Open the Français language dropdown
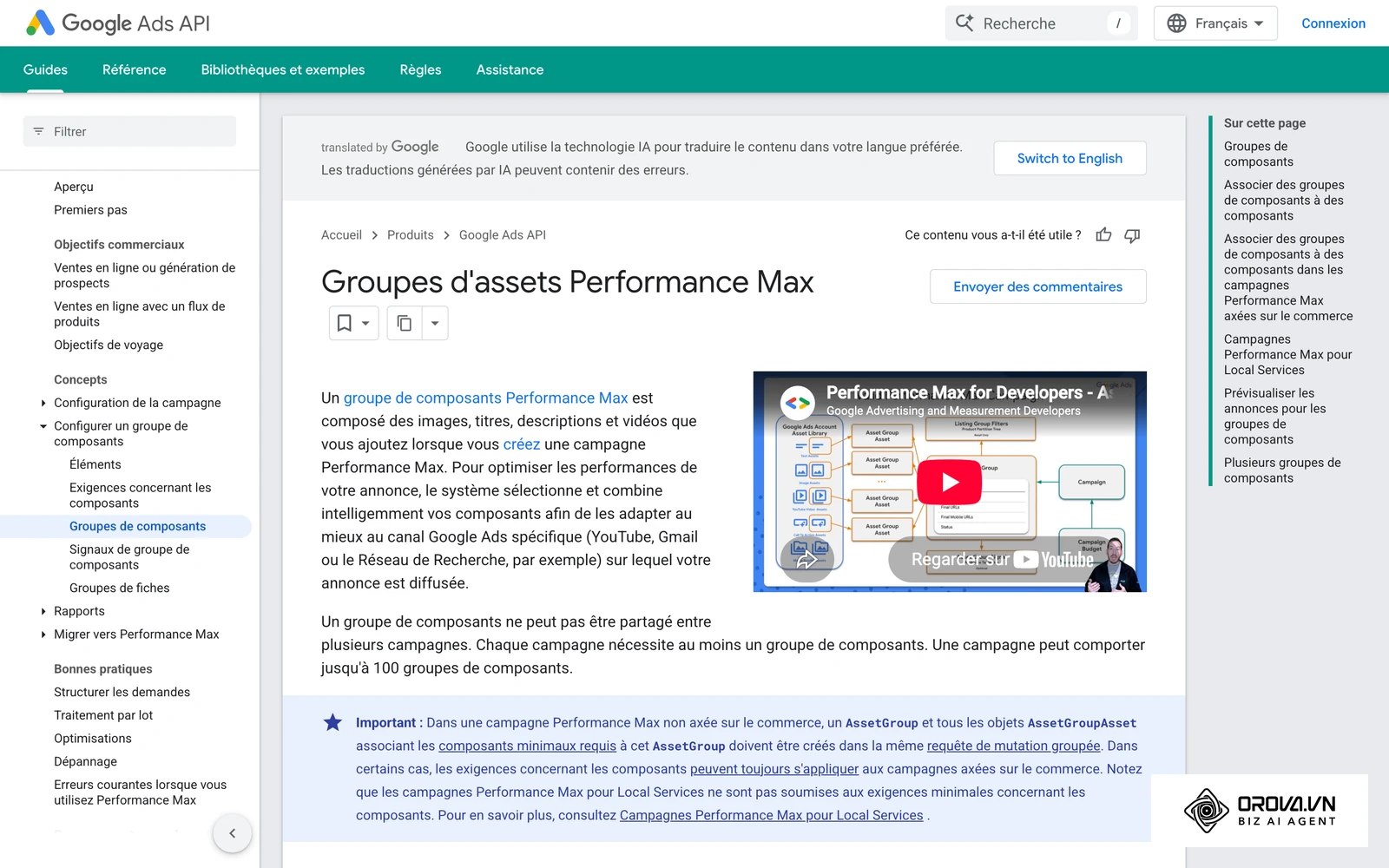This screenshot has height=868, width=1389. click(1215, 23)
